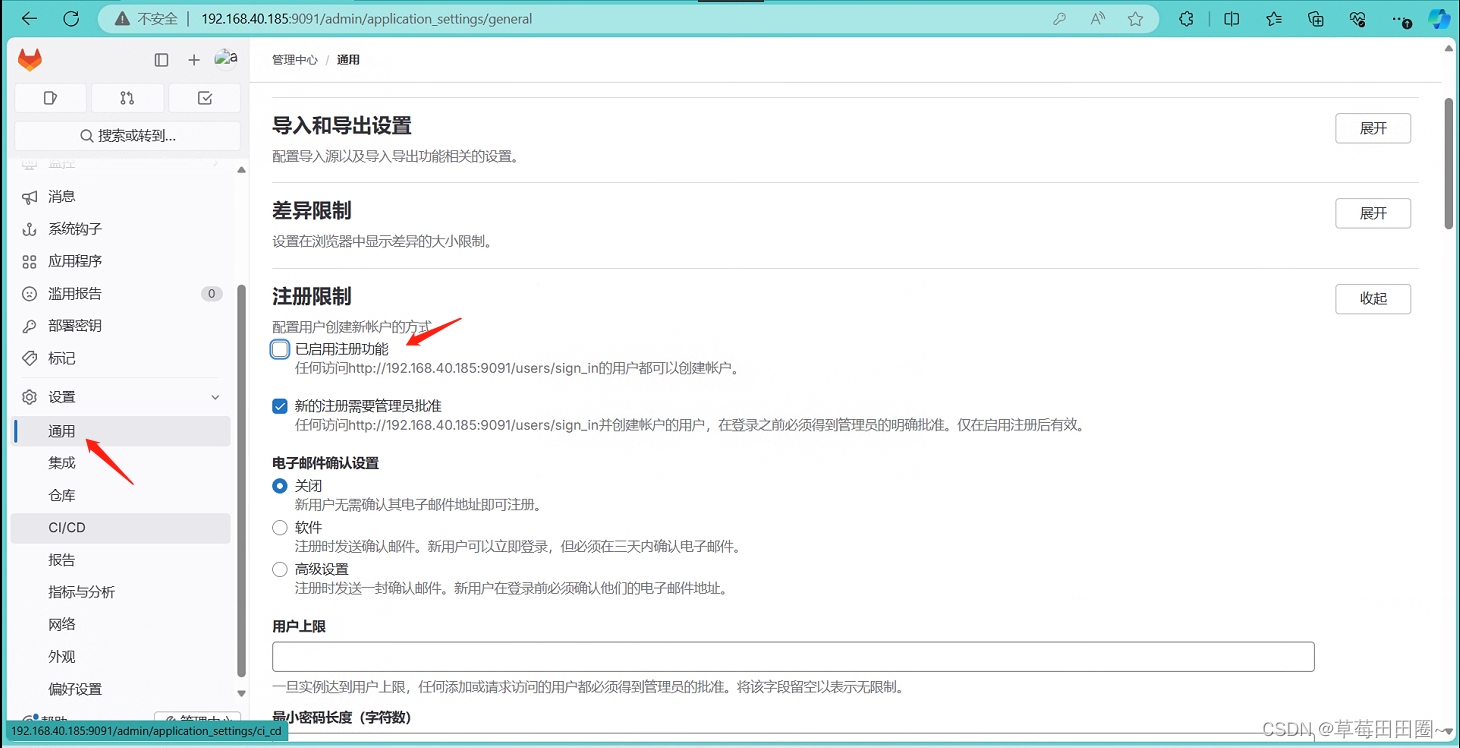Open the browser settings ellipsis menu
The height and width of the screenshot is (748, 1460).
pos(1400,19)
